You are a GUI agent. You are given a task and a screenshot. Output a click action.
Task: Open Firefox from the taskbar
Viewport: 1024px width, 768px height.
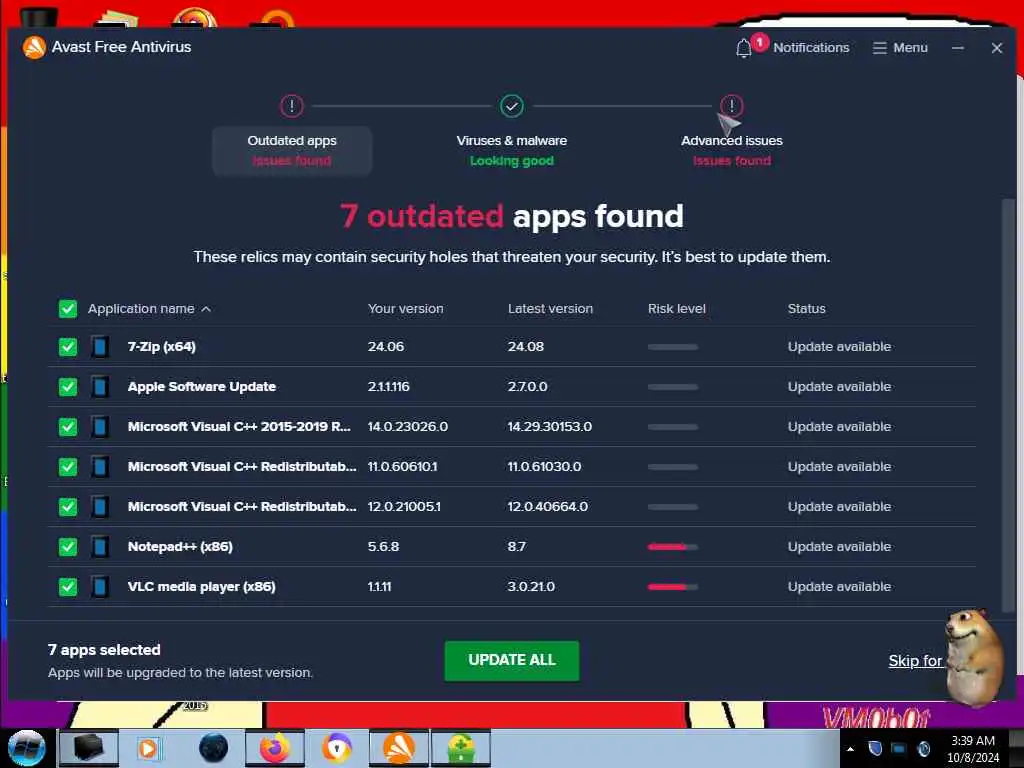click(x=274, y=748)
